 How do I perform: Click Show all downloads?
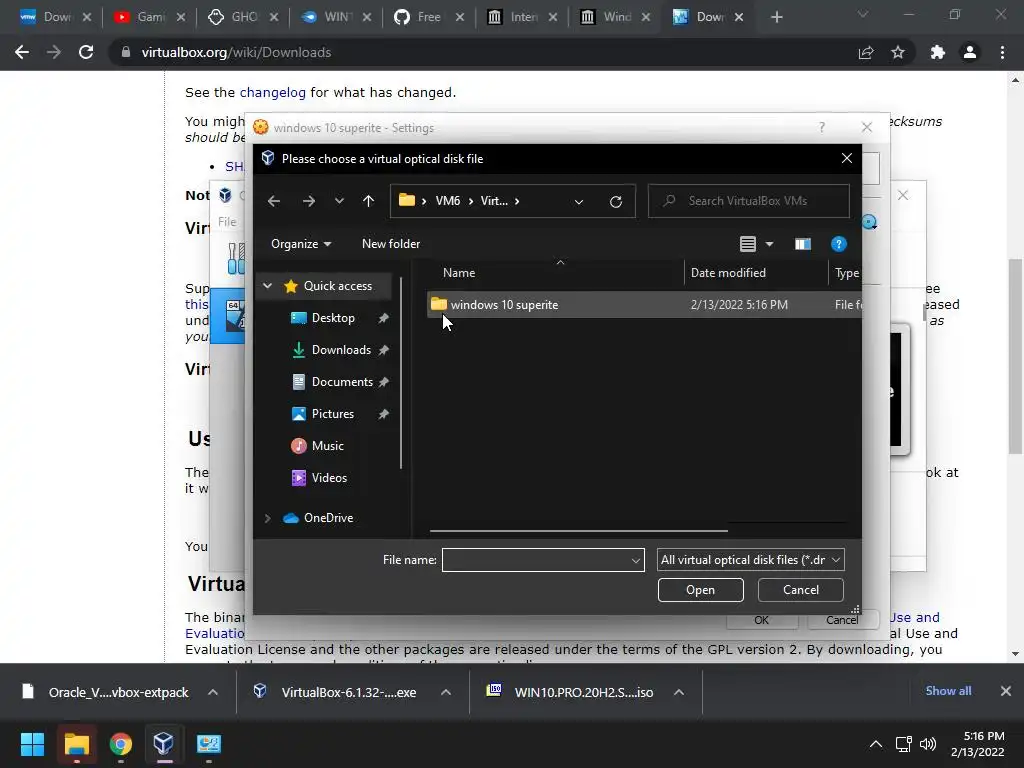948,691
